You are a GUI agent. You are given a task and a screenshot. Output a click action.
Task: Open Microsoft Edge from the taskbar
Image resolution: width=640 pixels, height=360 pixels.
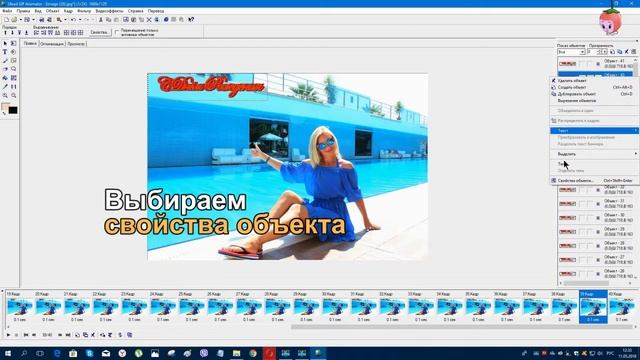click(x=57, y=353)
